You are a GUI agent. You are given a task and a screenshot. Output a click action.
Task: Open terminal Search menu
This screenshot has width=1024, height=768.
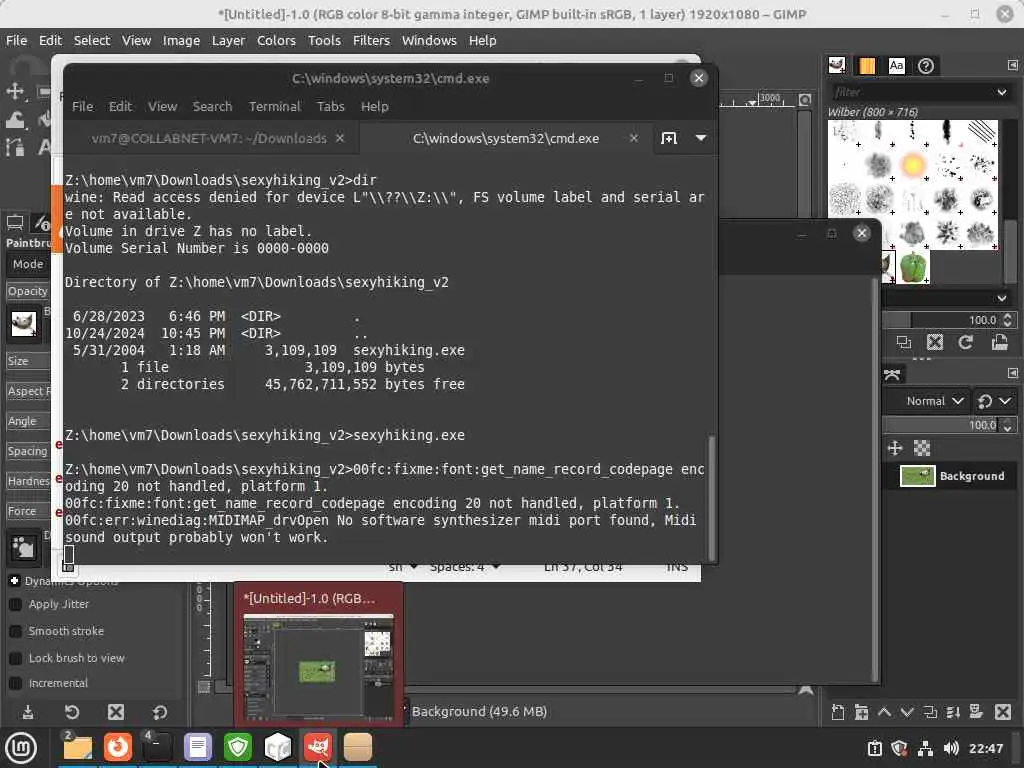[212, 106]
